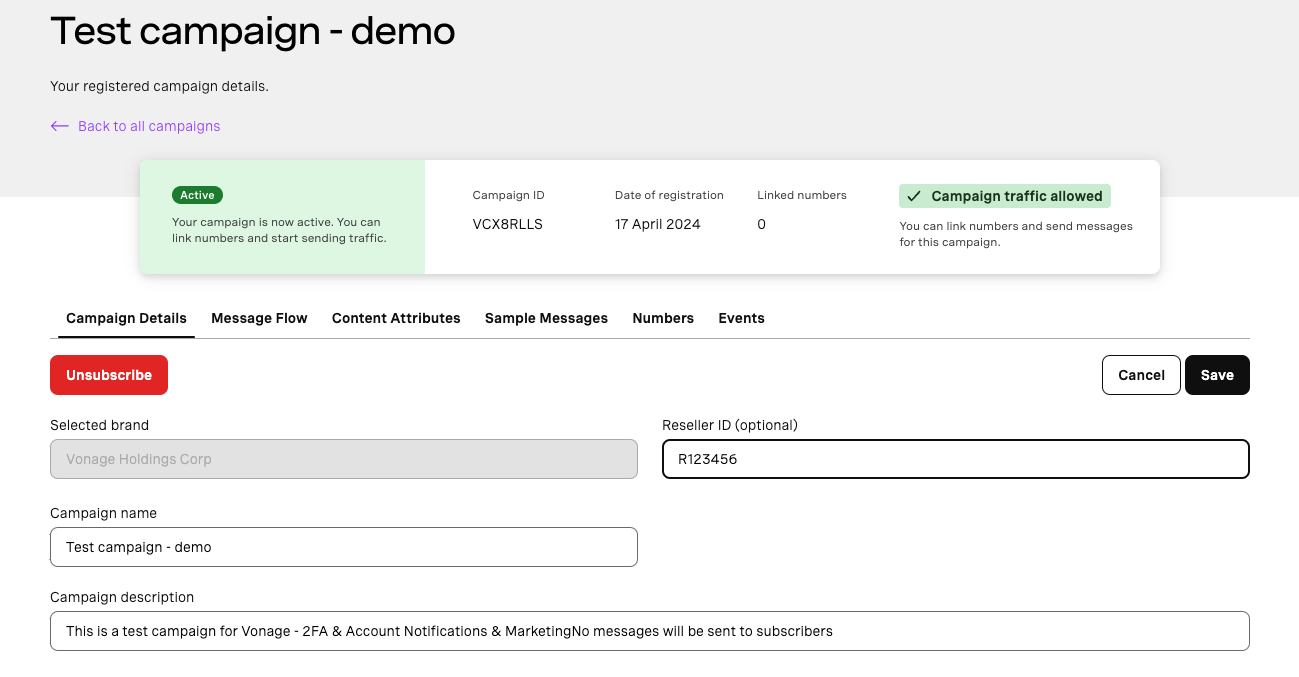Click the Test campaign - demo heading
Screen dimensions: 1299x677
click(253, 31)
